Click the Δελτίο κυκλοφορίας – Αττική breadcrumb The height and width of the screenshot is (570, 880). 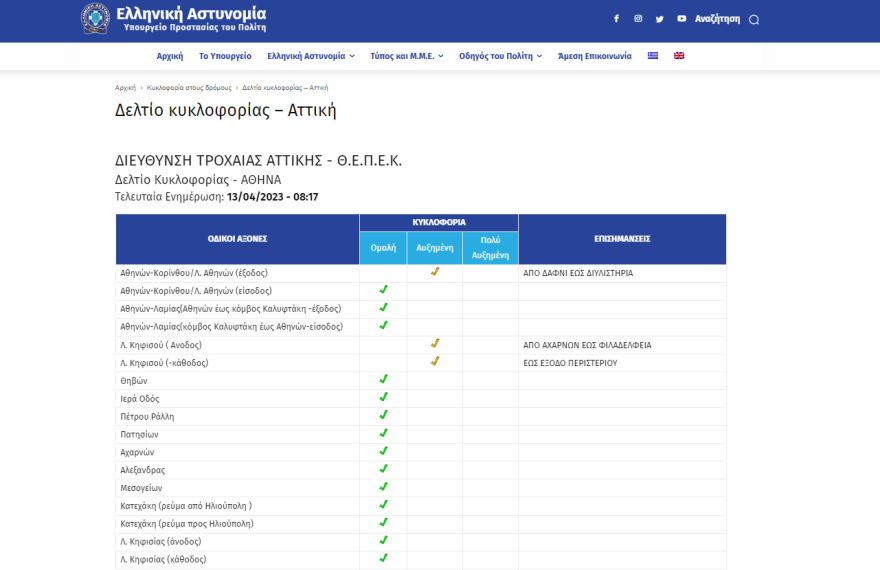(285, 88)
